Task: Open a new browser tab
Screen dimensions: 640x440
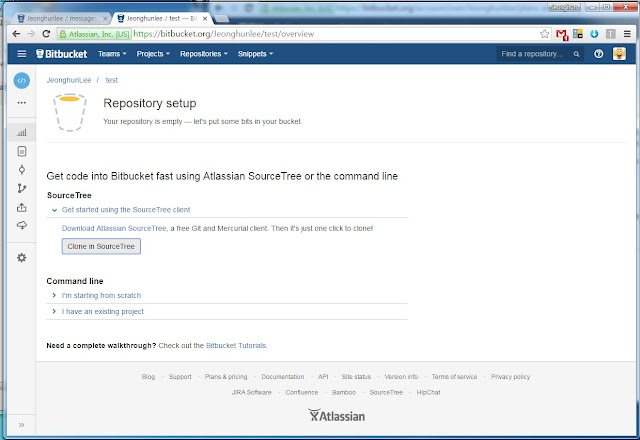Action: click(221, 19)
